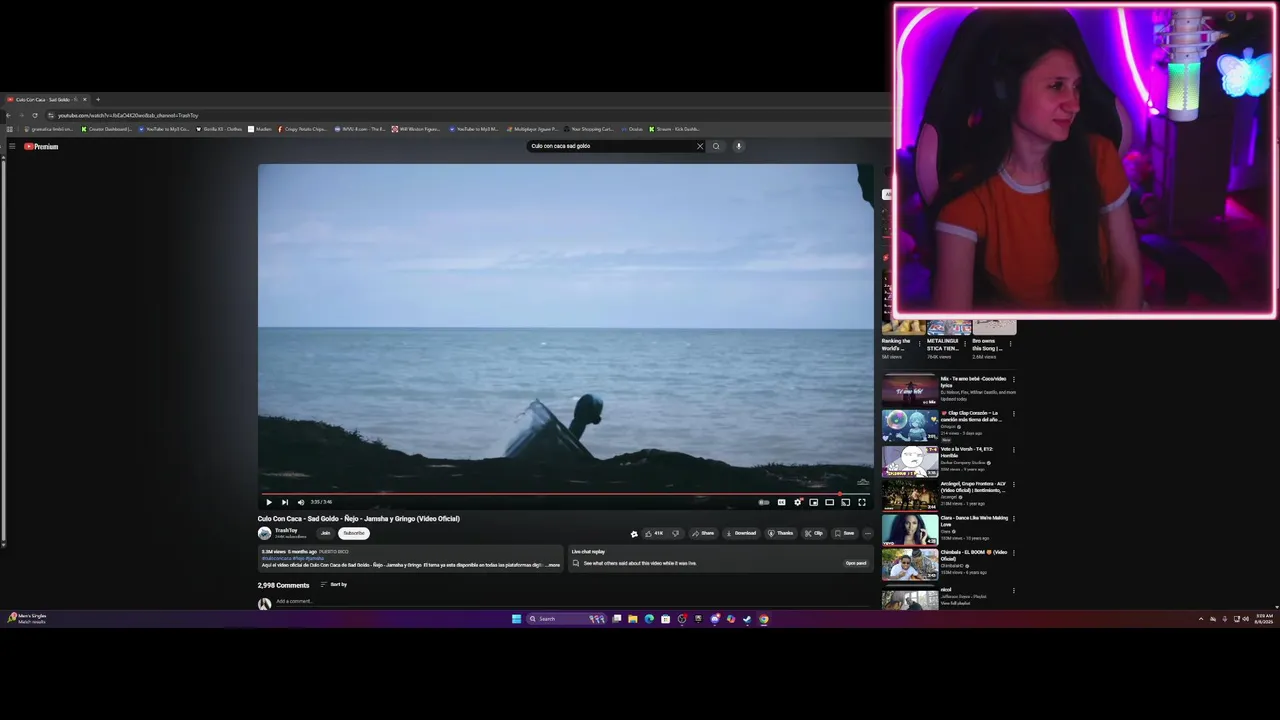
Task: Cast the video to a TV
Action: pyautogui.click(x=845, y=502)
